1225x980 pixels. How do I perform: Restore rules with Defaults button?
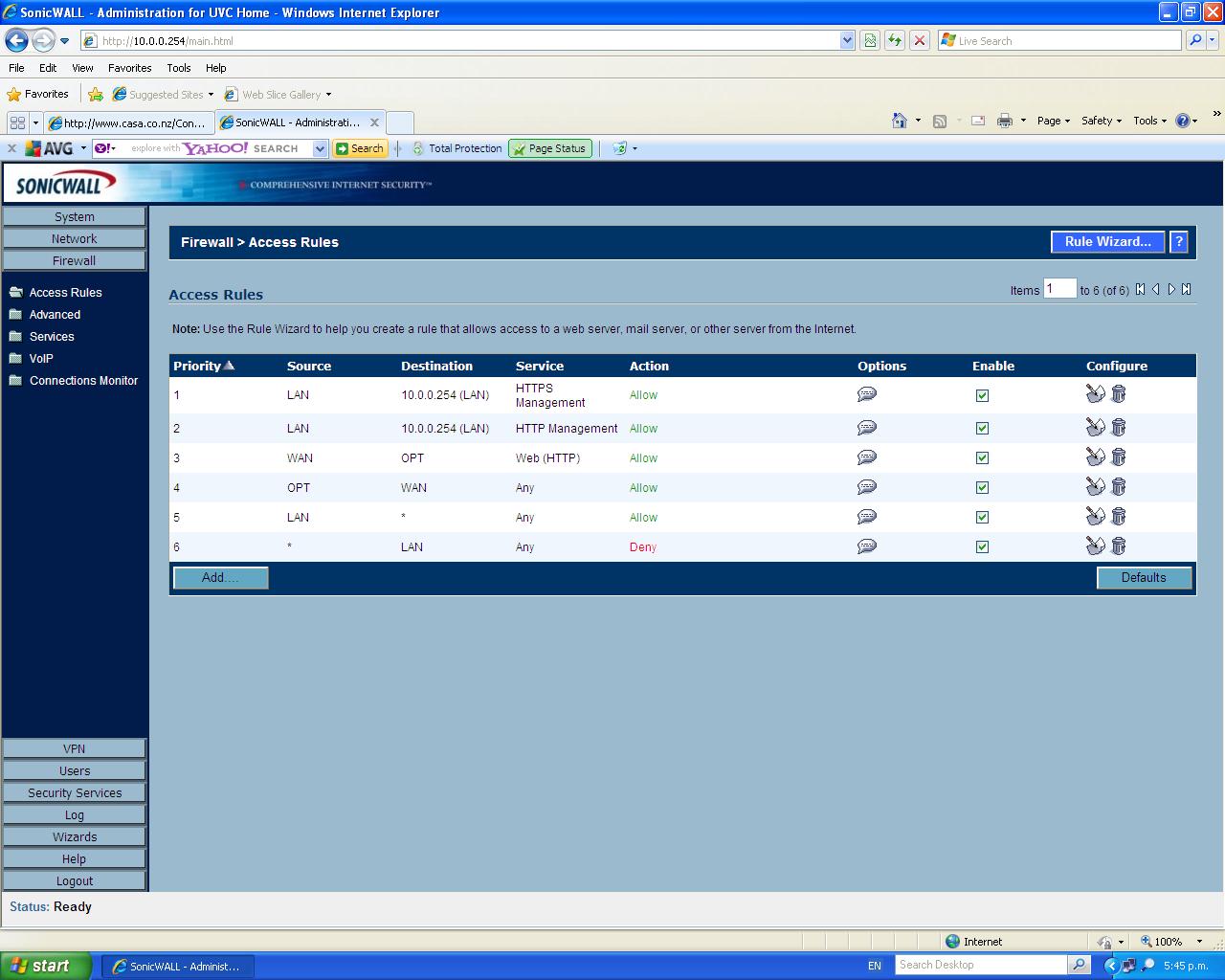tap(1144, 578)
